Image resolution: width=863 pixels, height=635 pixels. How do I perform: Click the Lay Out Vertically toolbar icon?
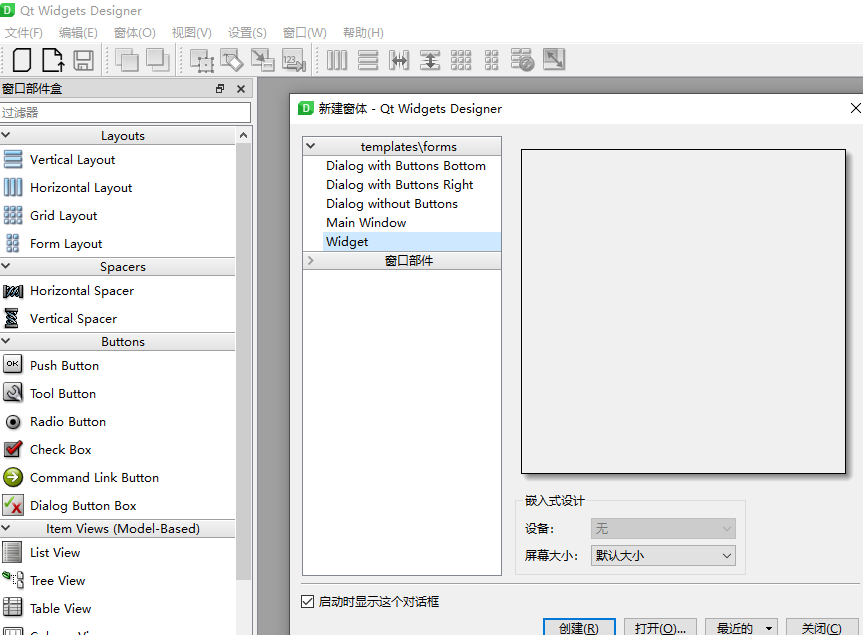368,60
